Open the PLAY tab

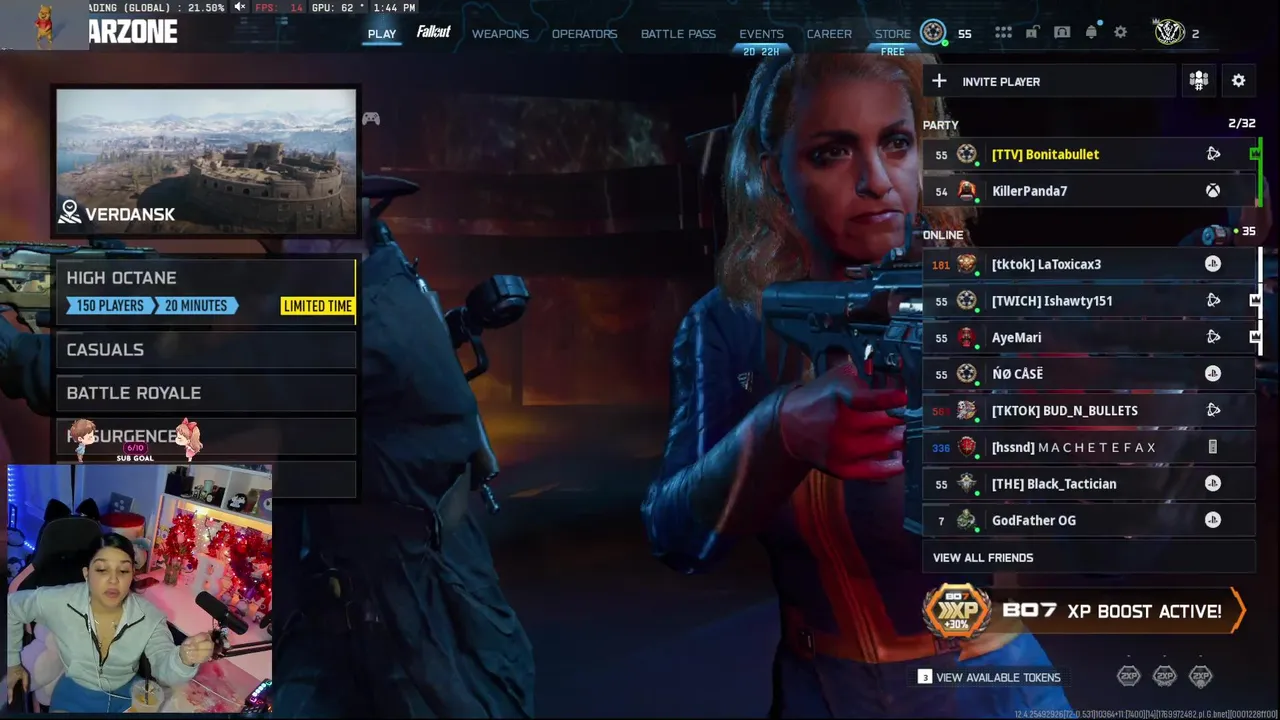382,34
